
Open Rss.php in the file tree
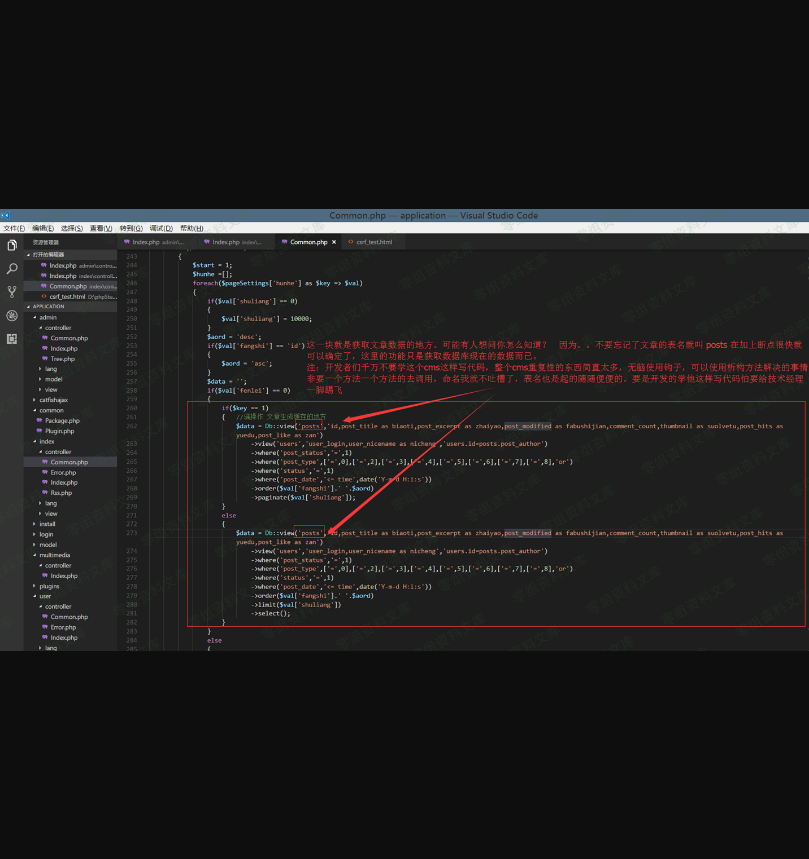(61, 493)
